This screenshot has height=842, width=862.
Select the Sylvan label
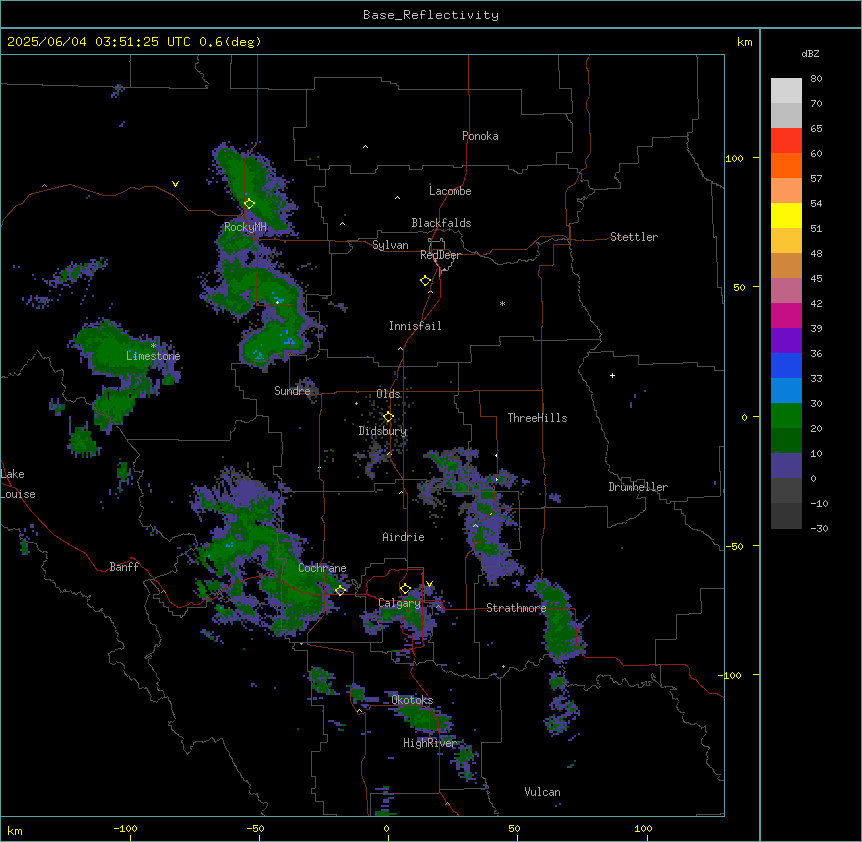click(x=390, y=245)
